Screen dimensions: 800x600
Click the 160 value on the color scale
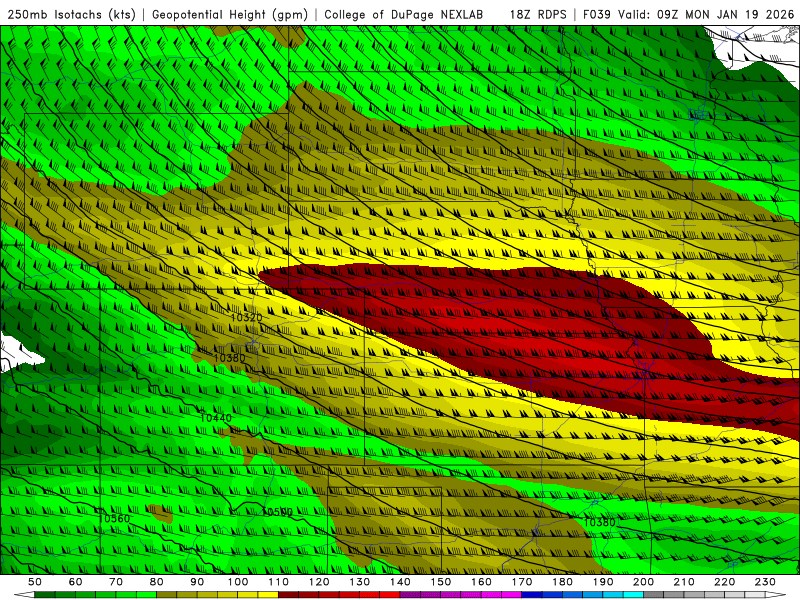tap(482, 582)
